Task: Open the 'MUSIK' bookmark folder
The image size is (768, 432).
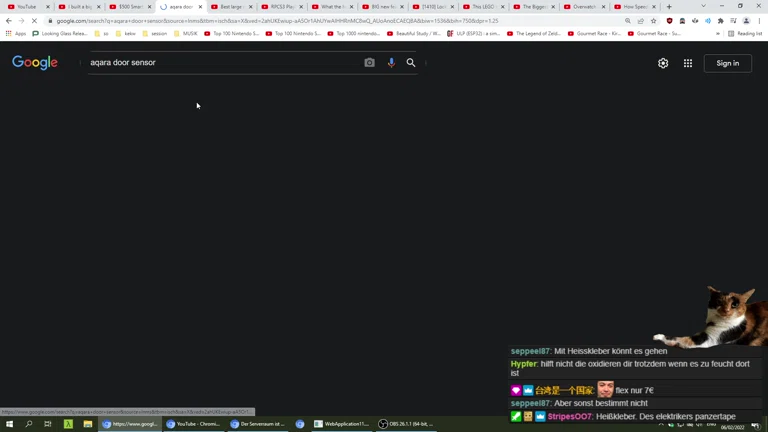Action: (x=186, y=34)
